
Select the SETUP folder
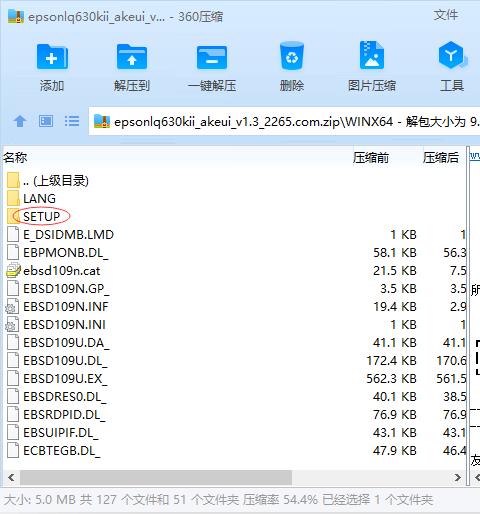[x=41, y=217]
